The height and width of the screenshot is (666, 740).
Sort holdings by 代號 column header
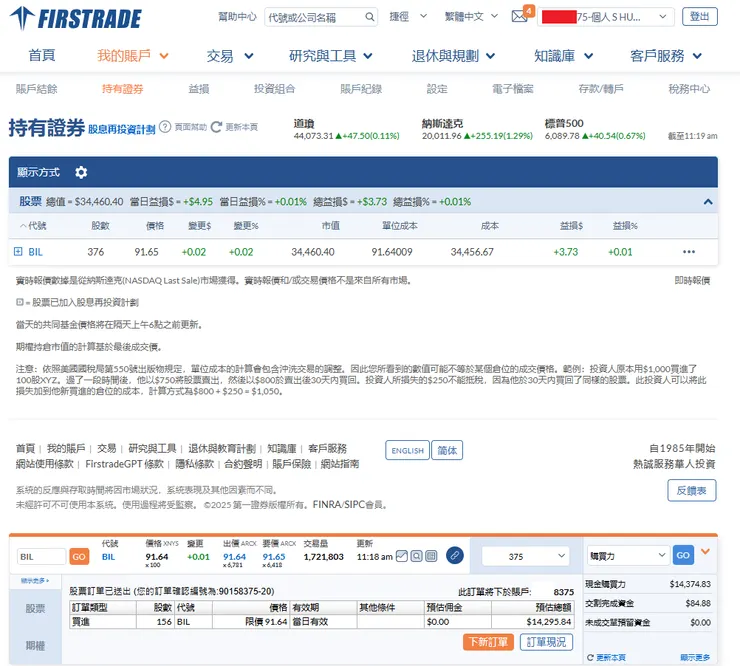[x=36, y=226]
